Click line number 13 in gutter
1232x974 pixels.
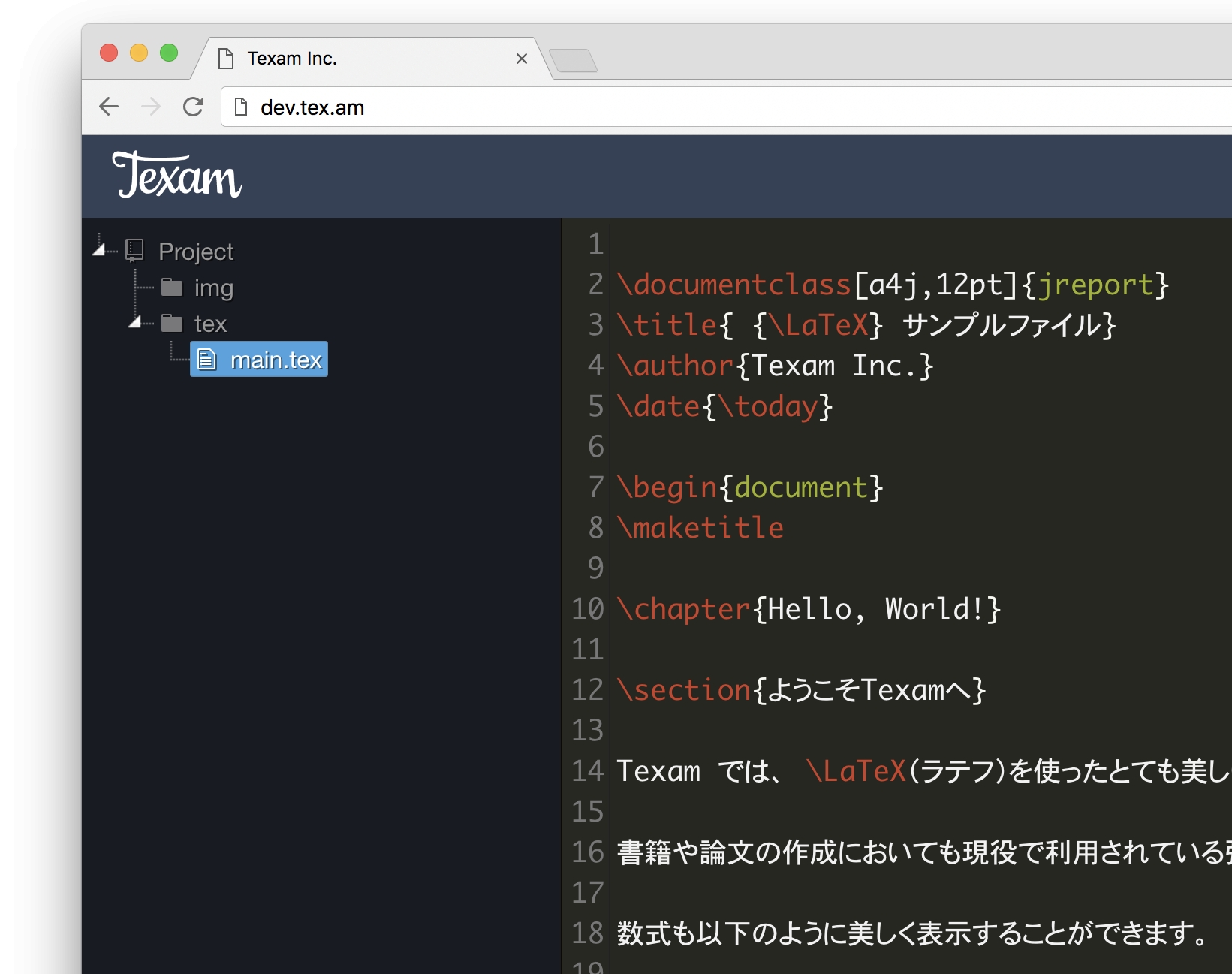tap(588, 731)
